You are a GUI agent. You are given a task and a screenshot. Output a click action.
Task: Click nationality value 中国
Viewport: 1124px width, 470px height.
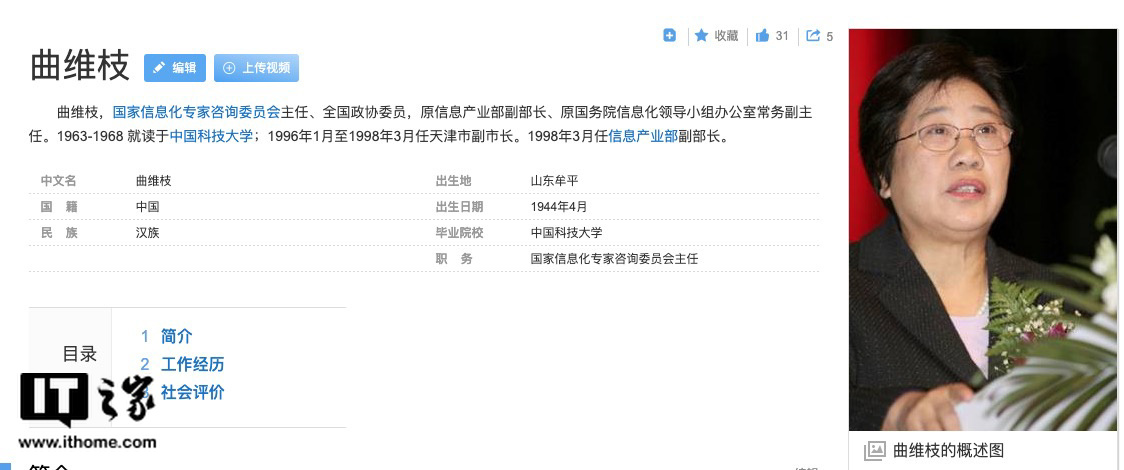point(148,206)
